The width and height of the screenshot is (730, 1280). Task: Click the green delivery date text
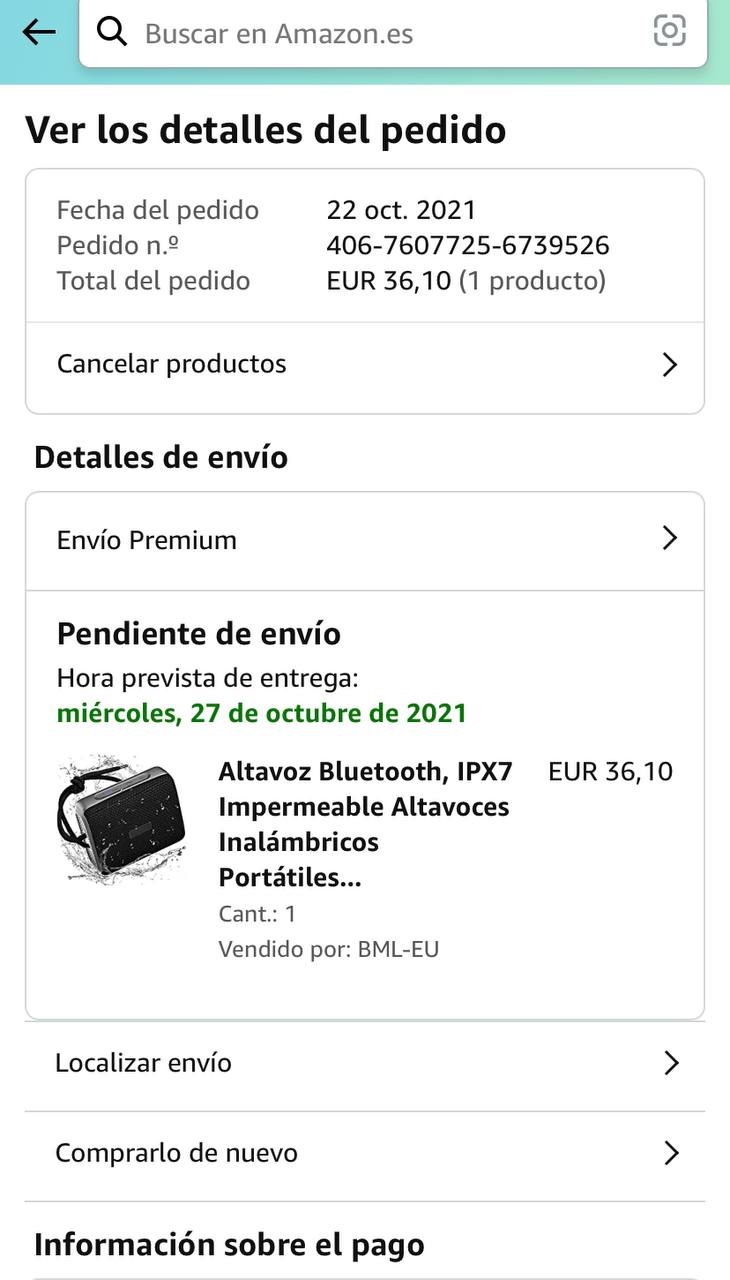(x=262, y=714)
